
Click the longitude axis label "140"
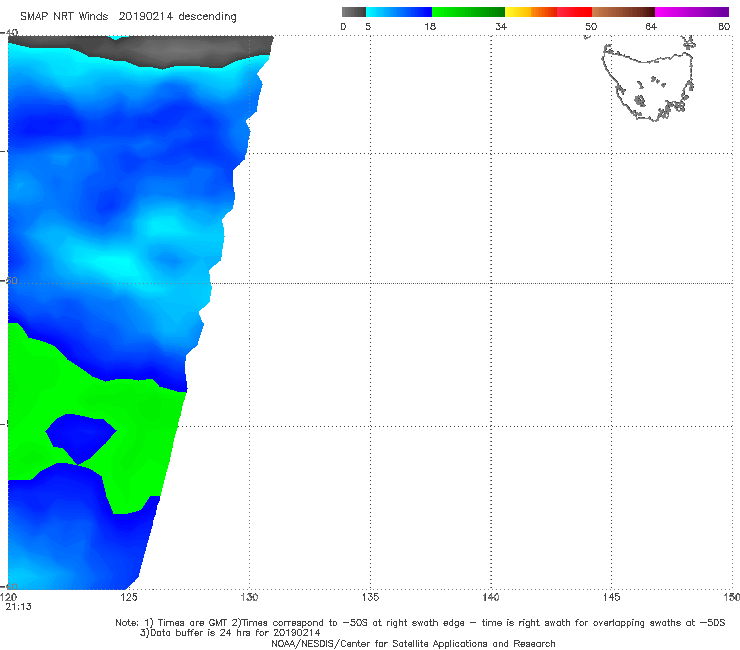[x=491, y=597]
